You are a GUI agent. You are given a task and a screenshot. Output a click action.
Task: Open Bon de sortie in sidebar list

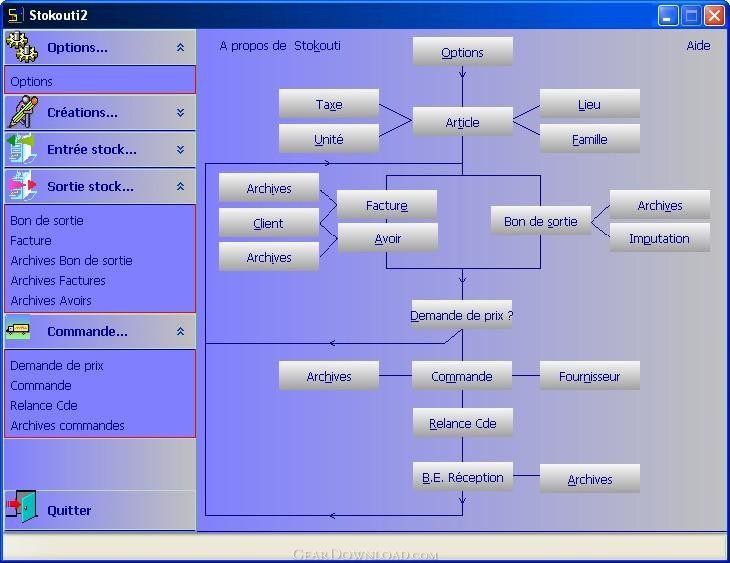pos(47,220)
